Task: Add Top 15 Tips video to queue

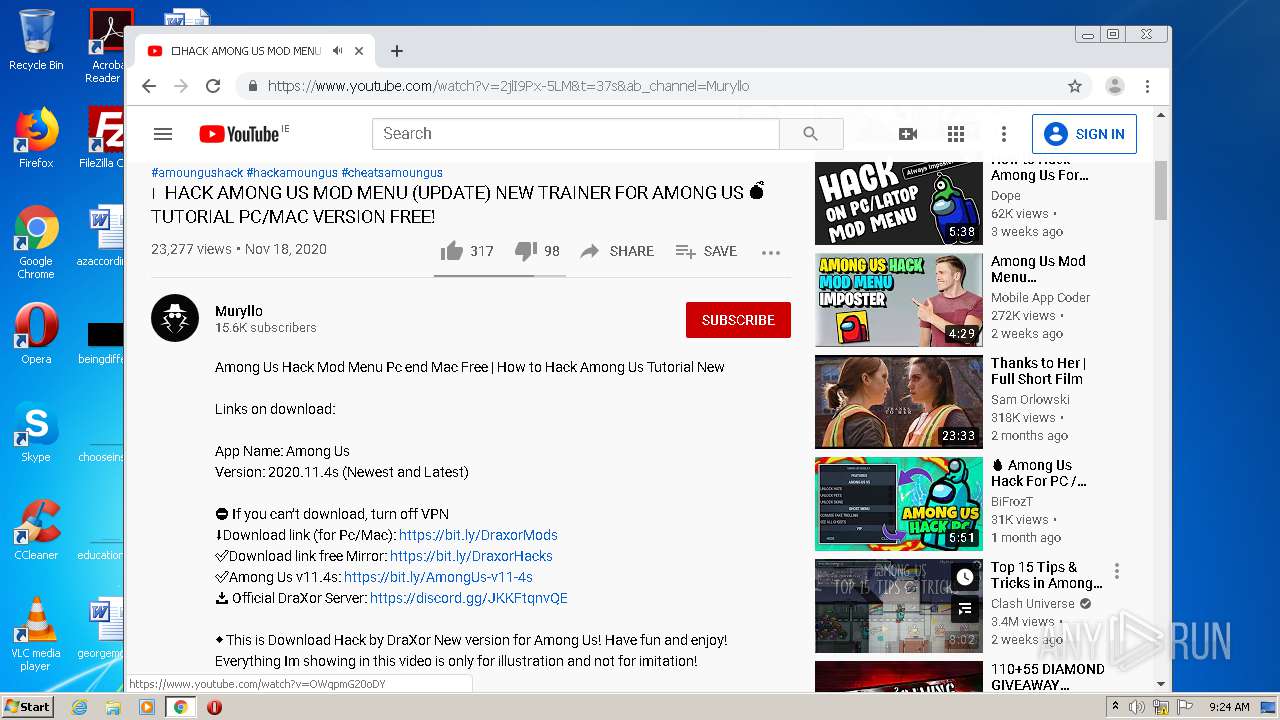Action: click(x=965, y=608)
